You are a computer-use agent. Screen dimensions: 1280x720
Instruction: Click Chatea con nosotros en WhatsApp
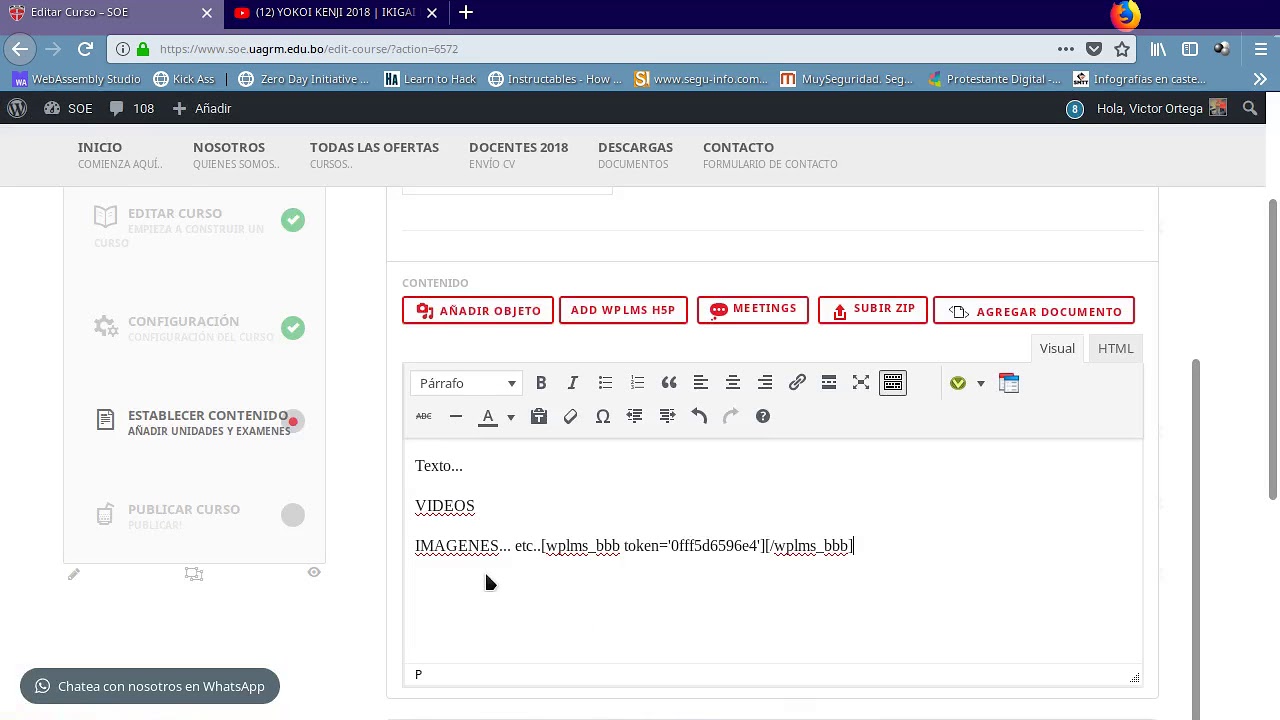coord(150,686)
